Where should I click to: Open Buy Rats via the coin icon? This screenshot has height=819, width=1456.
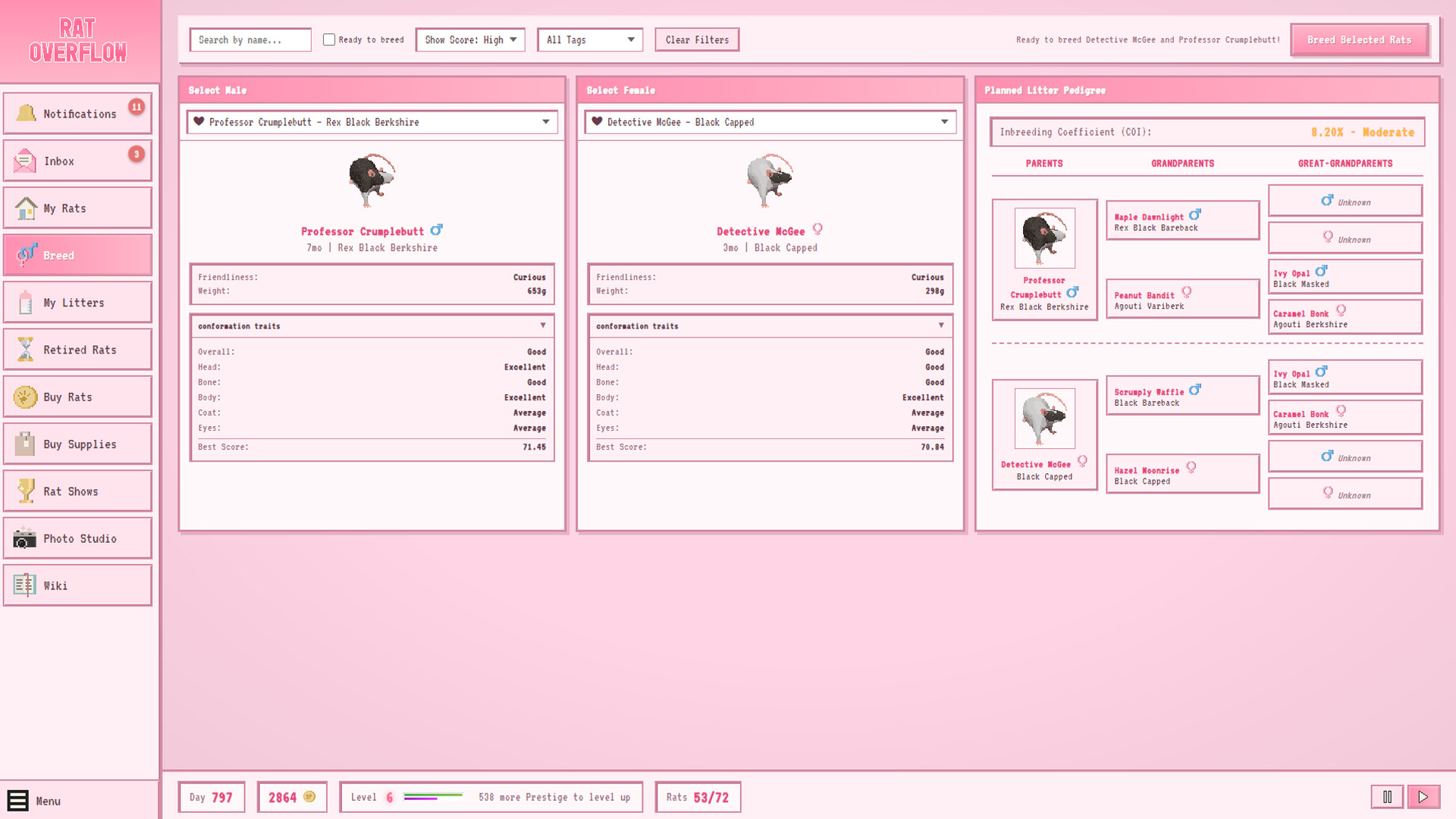tap(27, 396)
